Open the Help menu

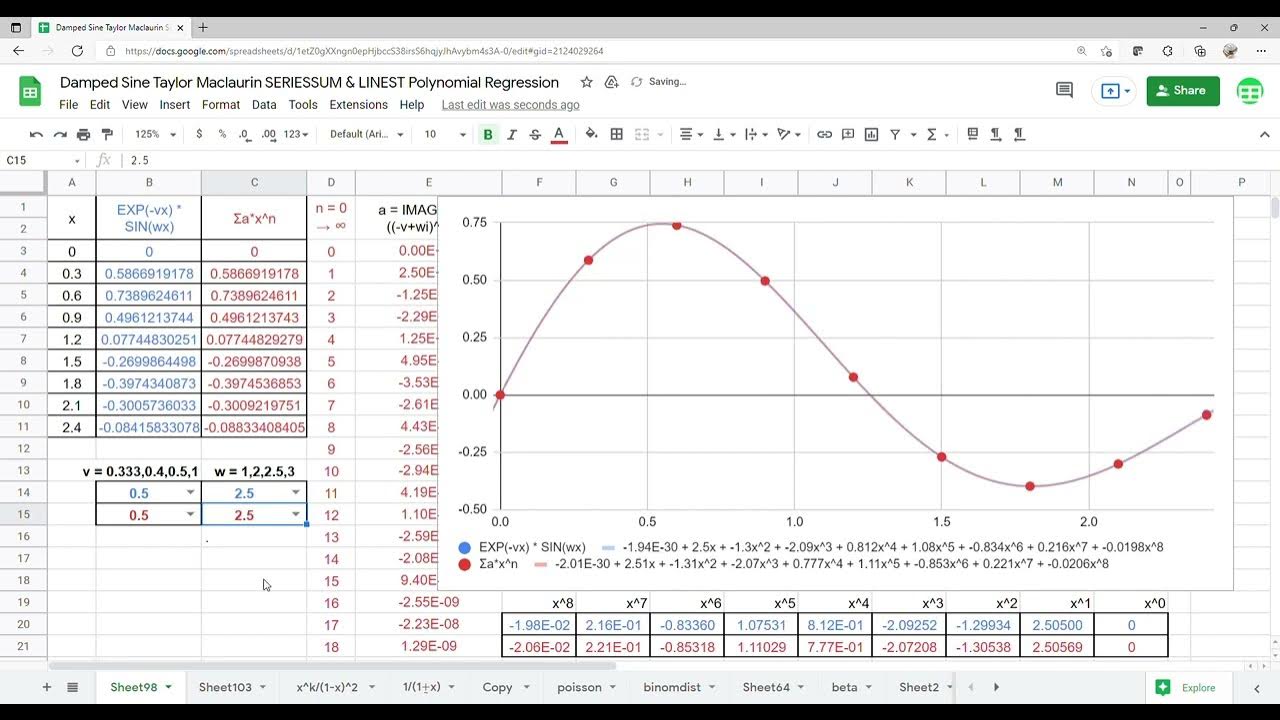click(412, 104)
